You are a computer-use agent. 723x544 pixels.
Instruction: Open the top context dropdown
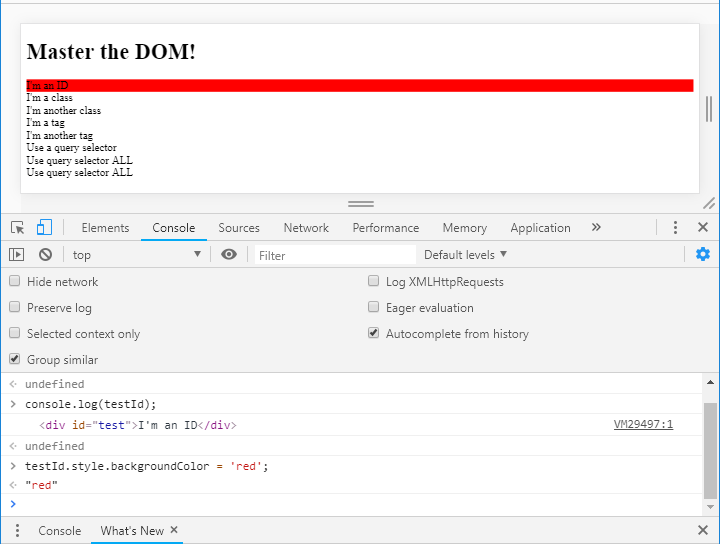click(136, 255)
